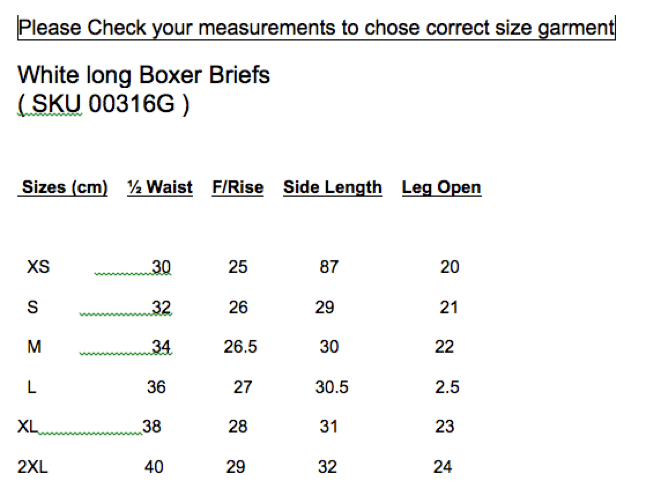
Task: Click the measurement instruction sentence at top
Action: [316, 28]
